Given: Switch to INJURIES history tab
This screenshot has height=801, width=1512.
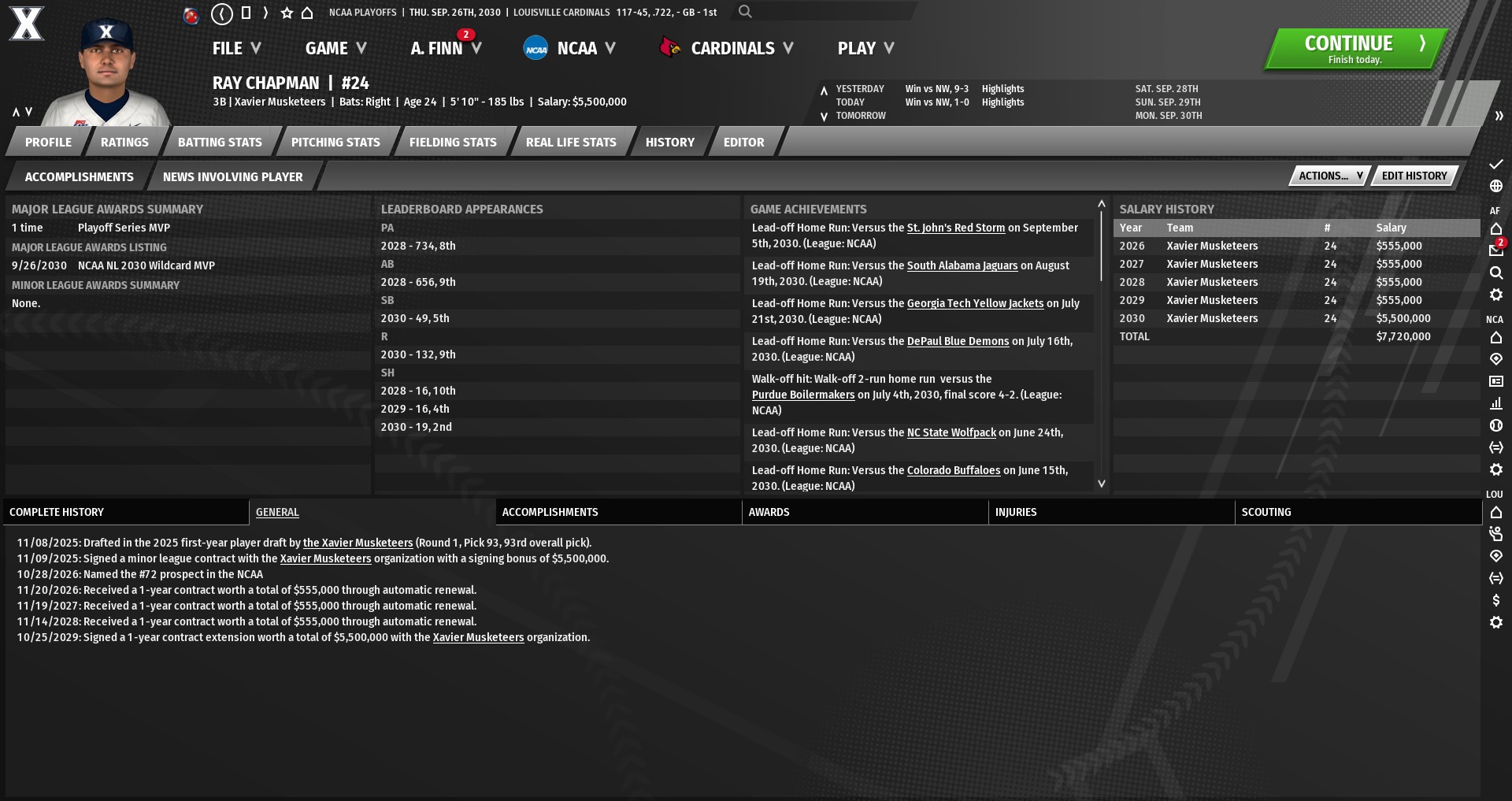Looking at the screenshot, I should pyautogui.click(x=1015, y=512).
